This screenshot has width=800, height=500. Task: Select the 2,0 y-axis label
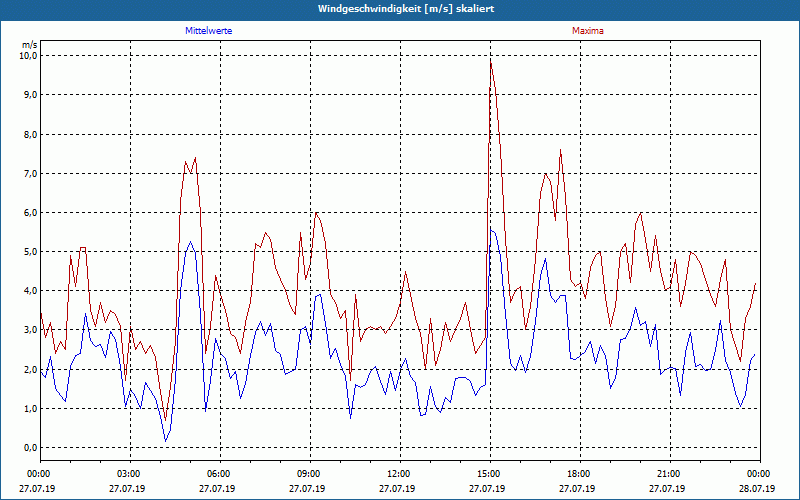[x=29, y=369]
